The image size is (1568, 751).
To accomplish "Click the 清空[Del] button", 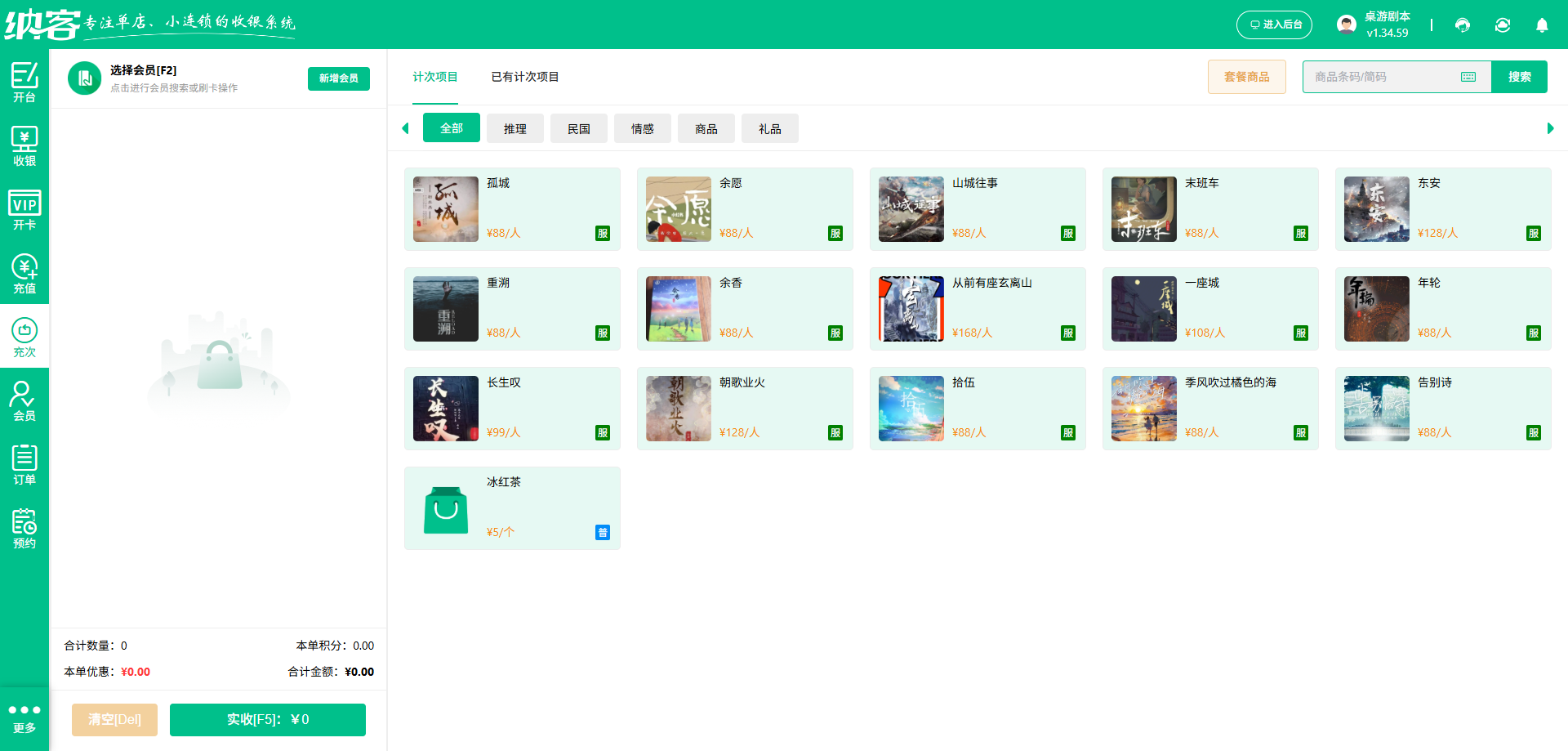I will [114, 720].
